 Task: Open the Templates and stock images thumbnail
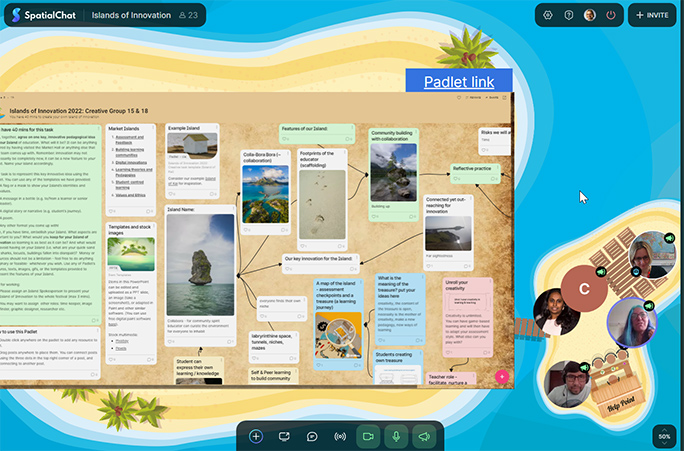131,254
